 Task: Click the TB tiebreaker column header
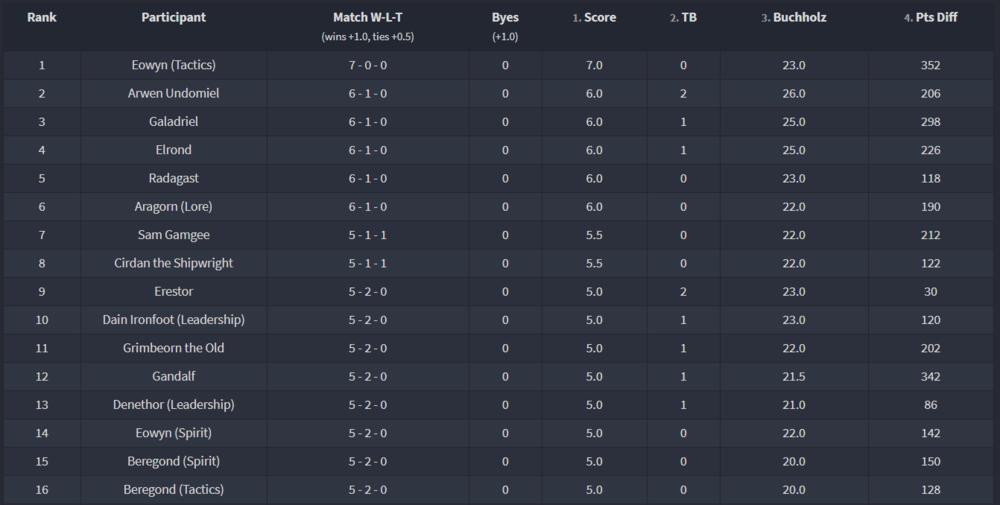[689, 18]
